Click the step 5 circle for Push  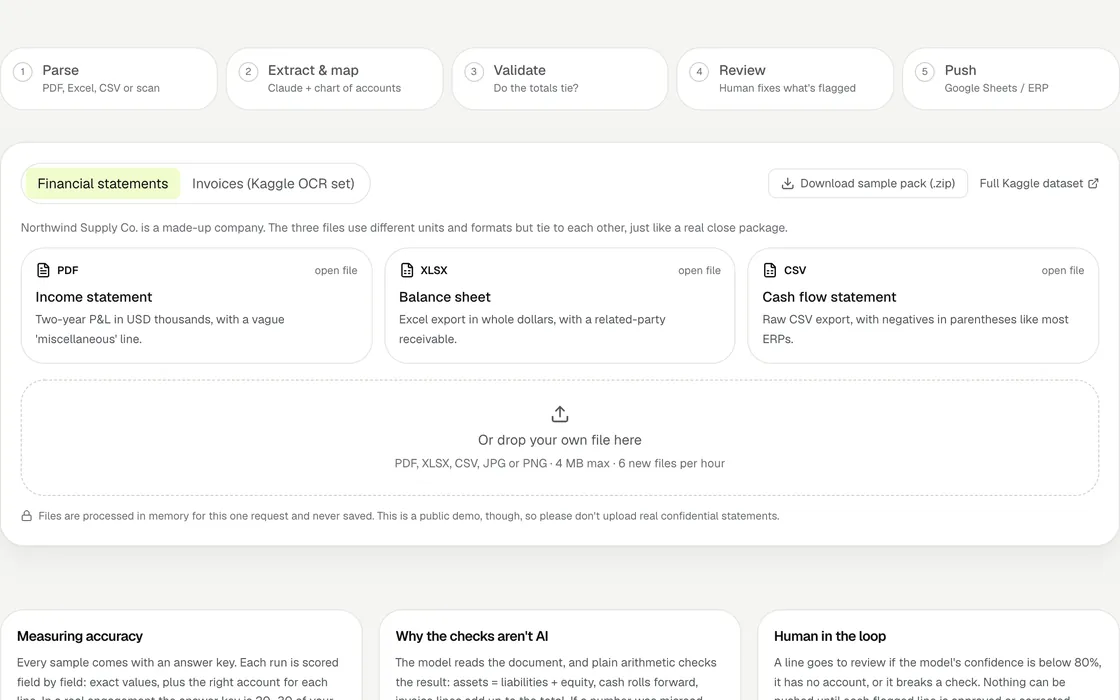click(x=925, y=71)
